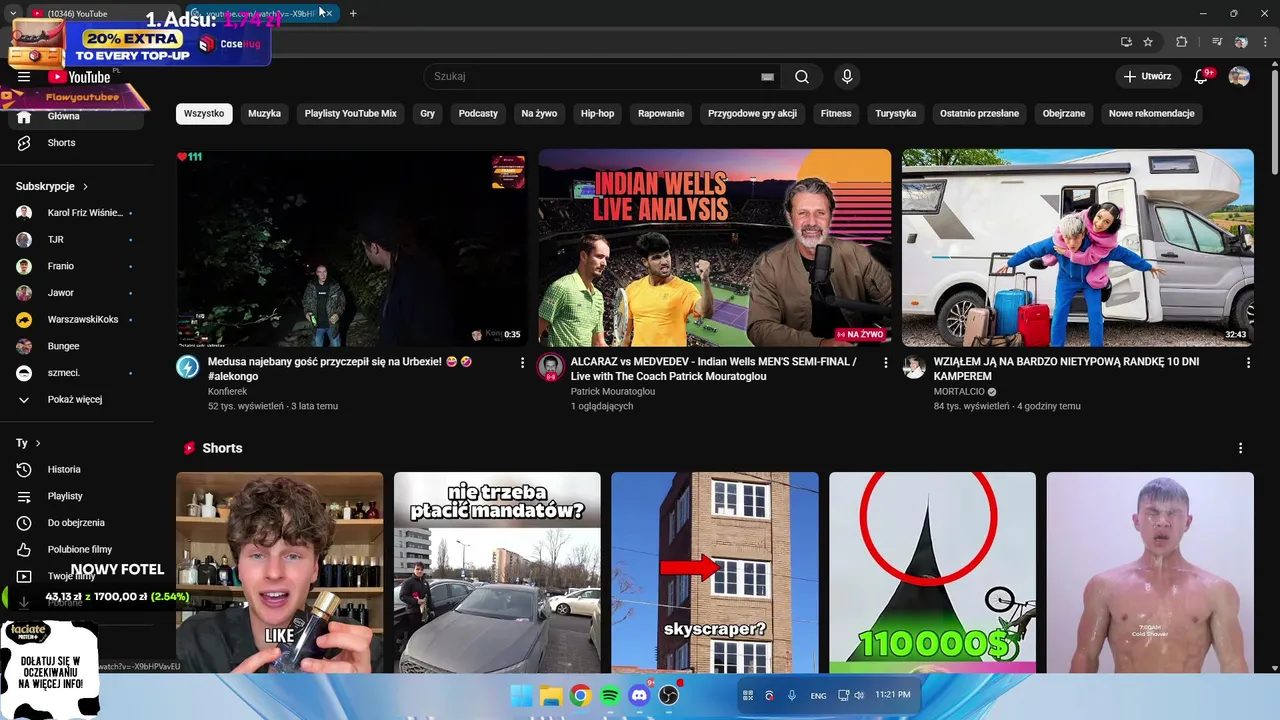Open File Explorer from the taskbar
Screen dimensions: 1280x720
click(x=551, y=696)
